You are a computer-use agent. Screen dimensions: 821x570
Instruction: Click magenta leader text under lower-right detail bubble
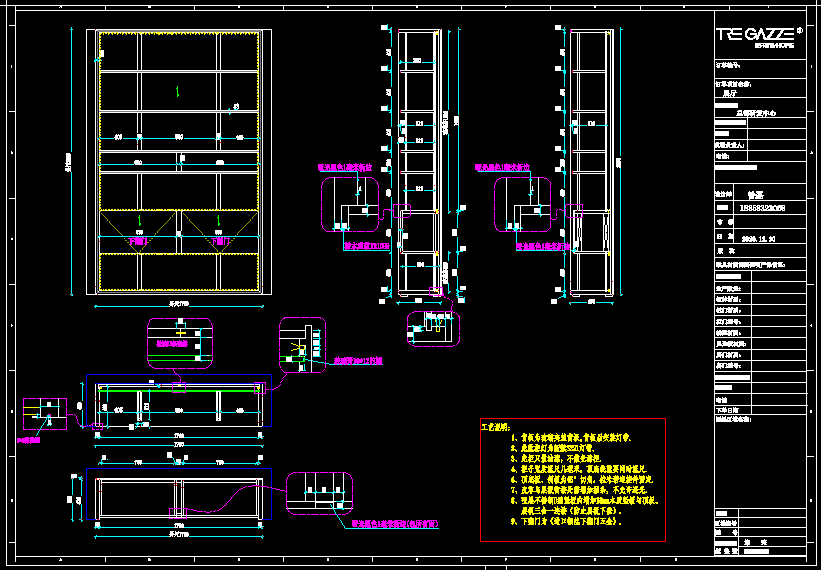click(x=395, y=523)
